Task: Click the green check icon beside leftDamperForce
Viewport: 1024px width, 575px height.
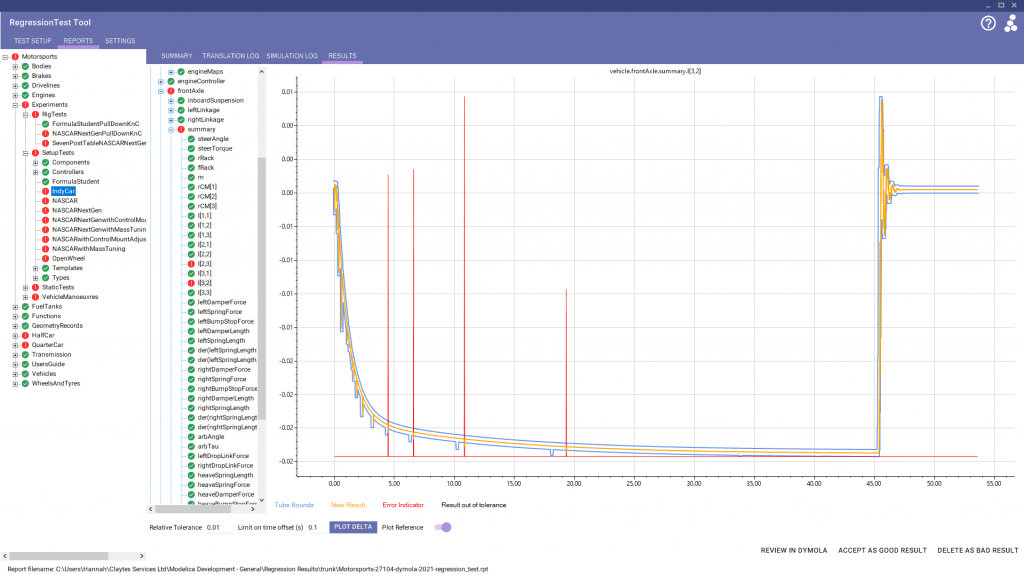Action: [x=191, y=303]
